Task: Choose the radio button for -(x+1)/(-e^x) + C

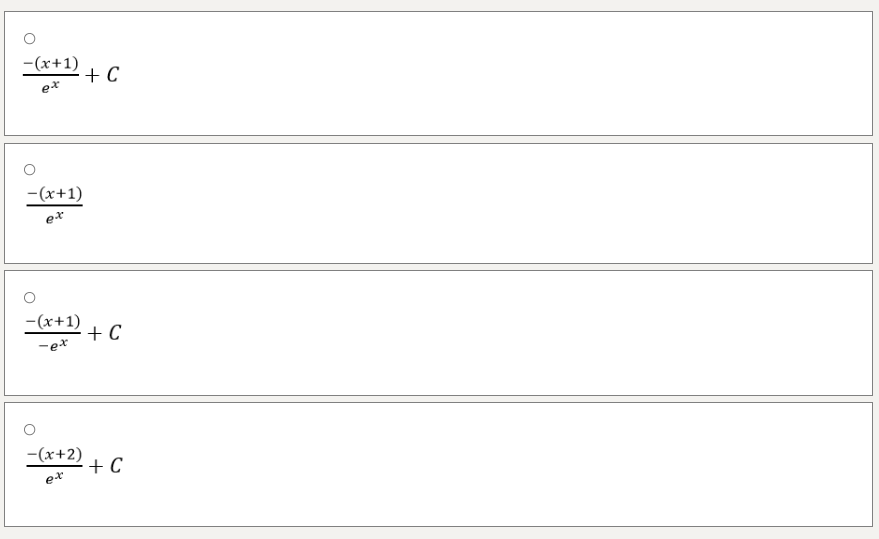Action: tap(29, 297)
